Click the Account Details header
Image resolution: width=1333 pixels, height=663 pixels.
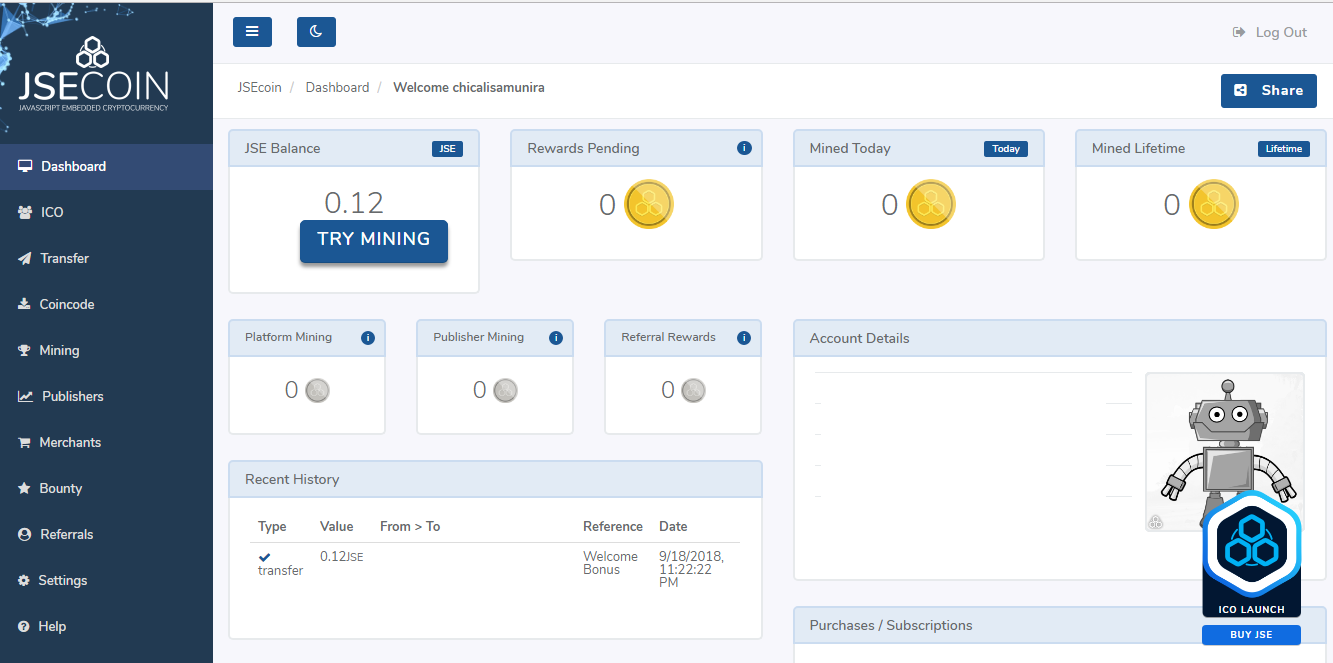coord(1059,339)
